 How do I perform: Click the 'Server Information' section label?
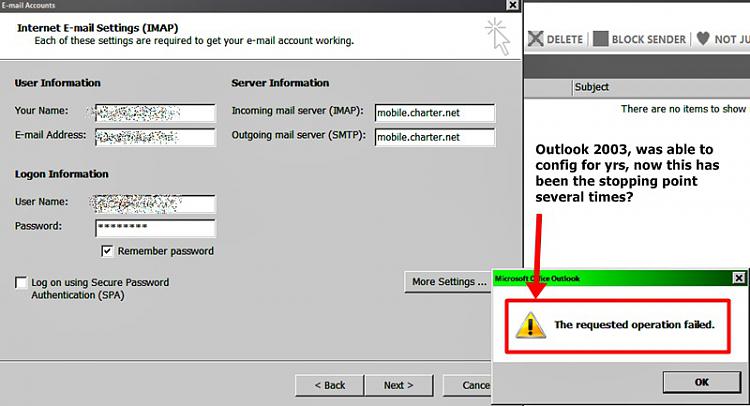(x=280, y=83)
